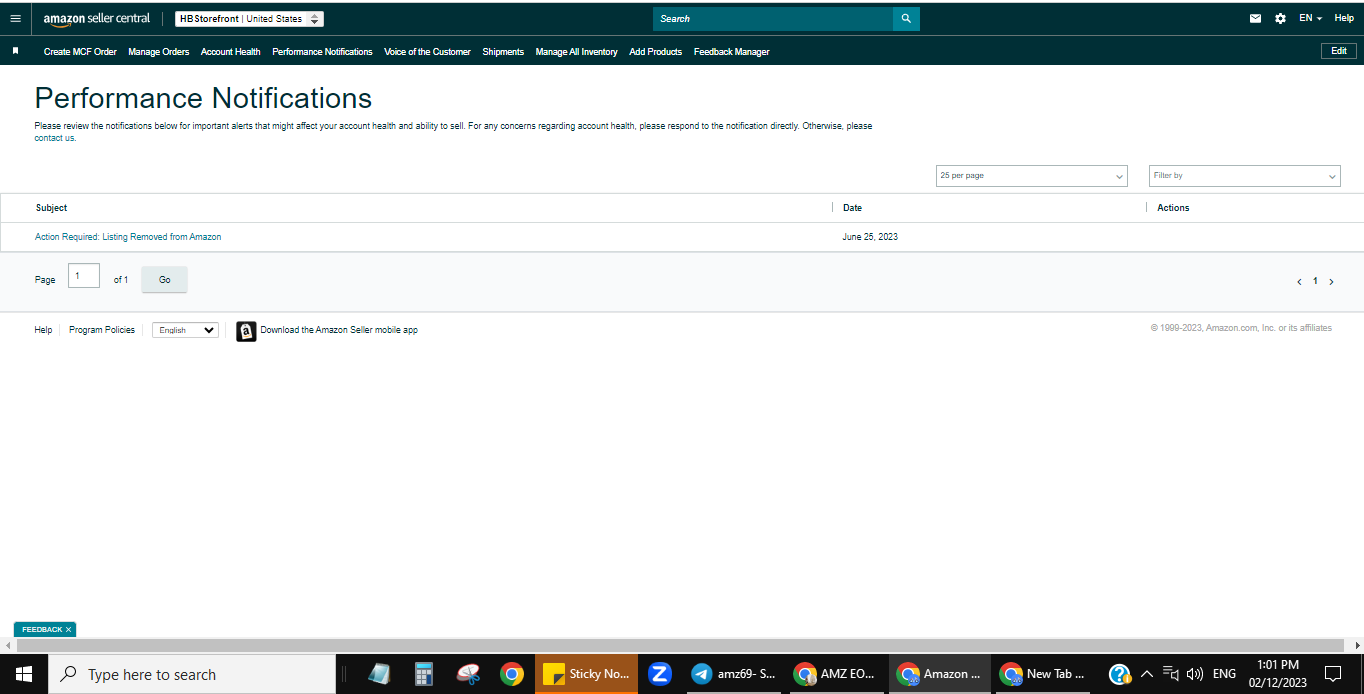Image resolution: width=1364 pixels, height=694 pixels.
Task: Open the messages envelope icon
Action: 1256,18
